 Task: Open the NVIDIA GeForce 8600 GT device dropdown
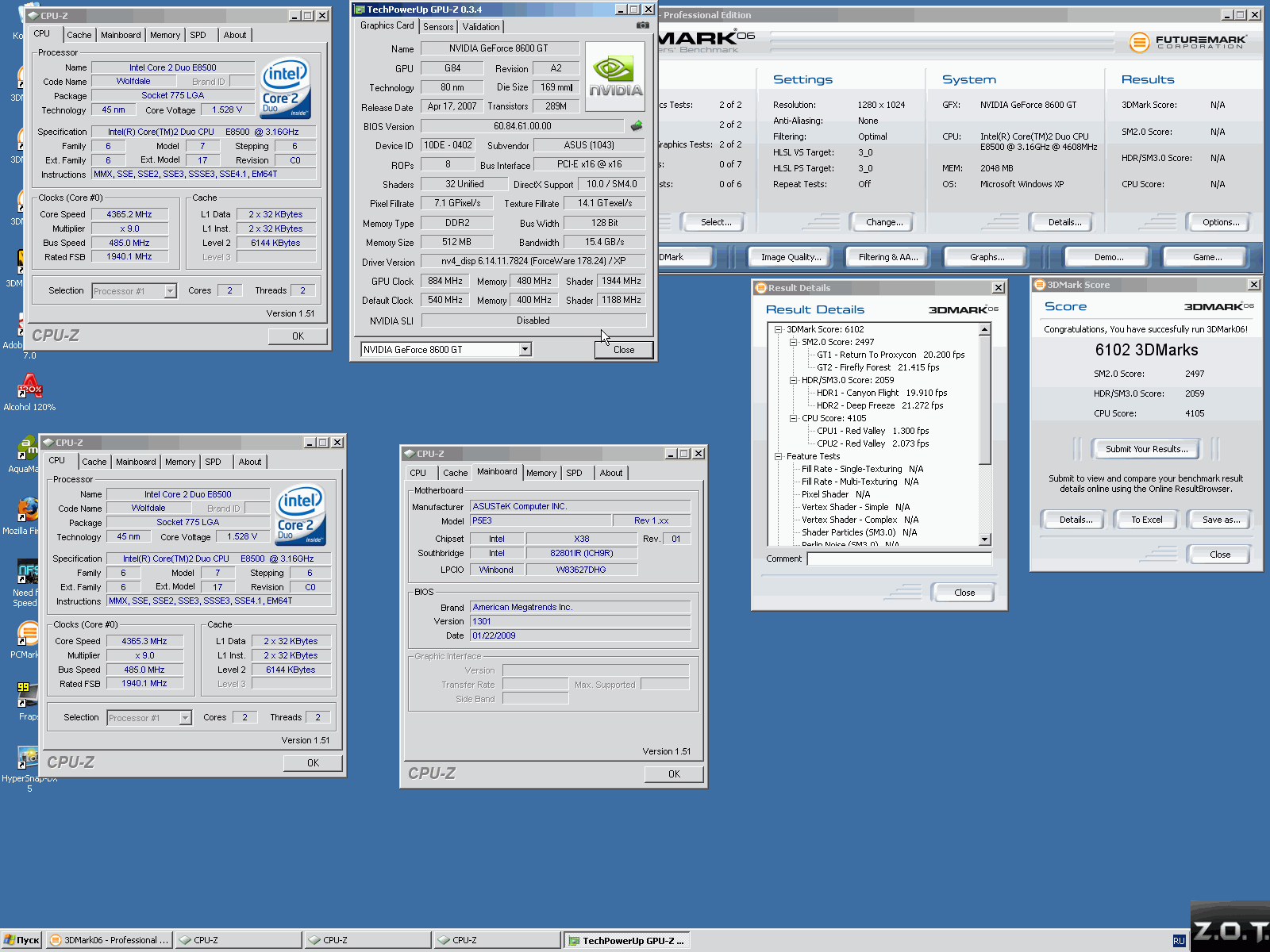point(525,349)
